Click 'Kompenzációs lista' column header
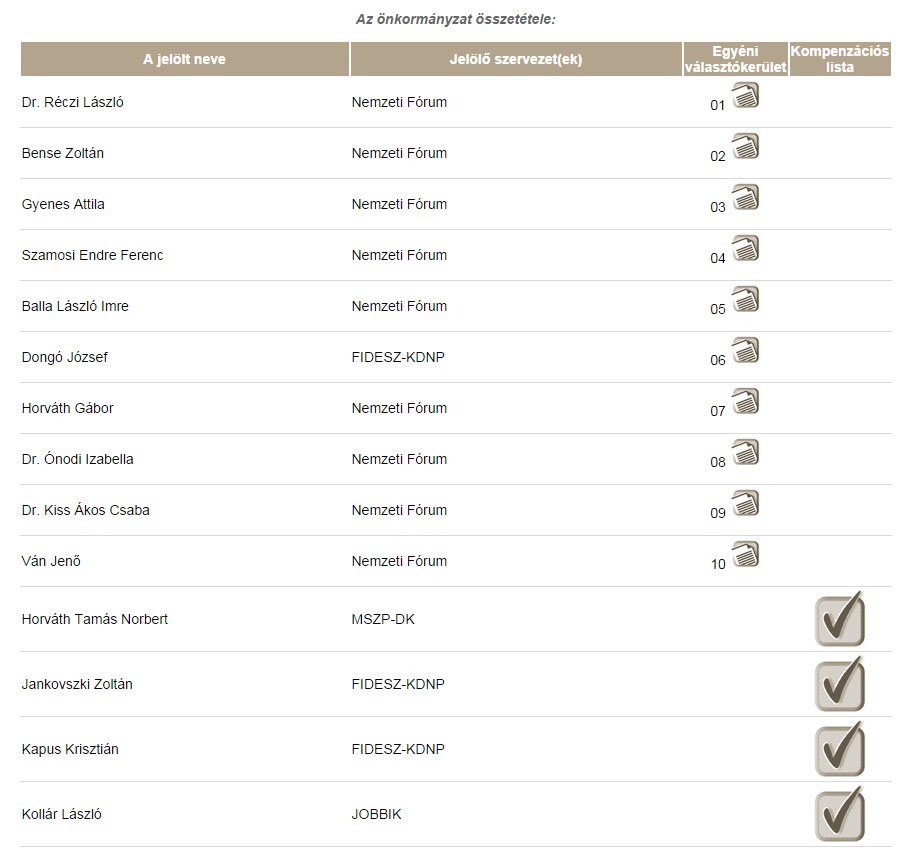The width and height of the screenshot is (909, 864). click(x=840, y=59)
